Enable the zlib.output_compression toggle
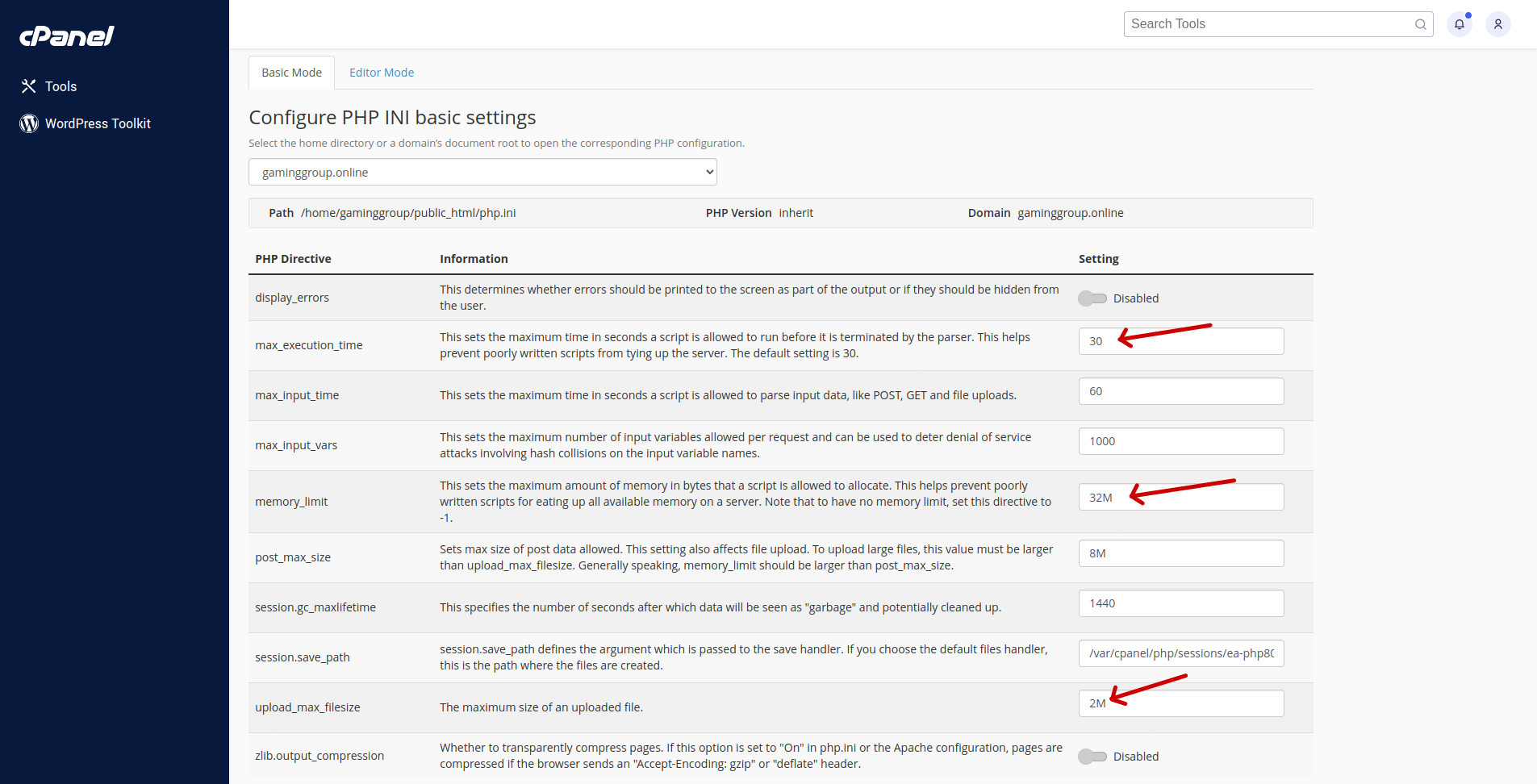This screenshot has height=784, width=1537. (x=1092, y=757)
